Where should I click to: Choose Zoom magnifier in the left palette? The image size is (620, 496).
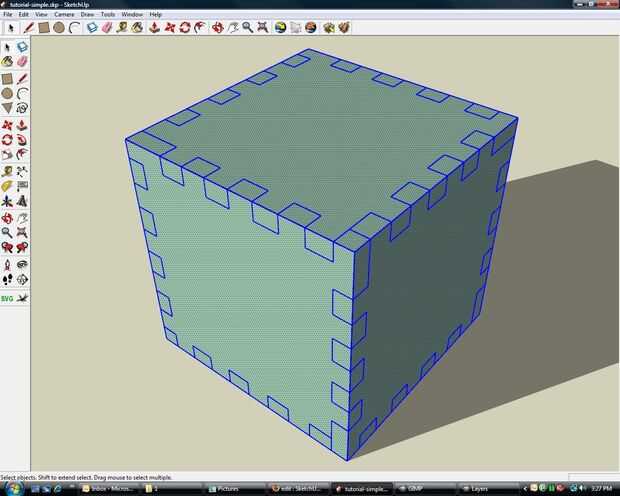click(x=7, y=233)
